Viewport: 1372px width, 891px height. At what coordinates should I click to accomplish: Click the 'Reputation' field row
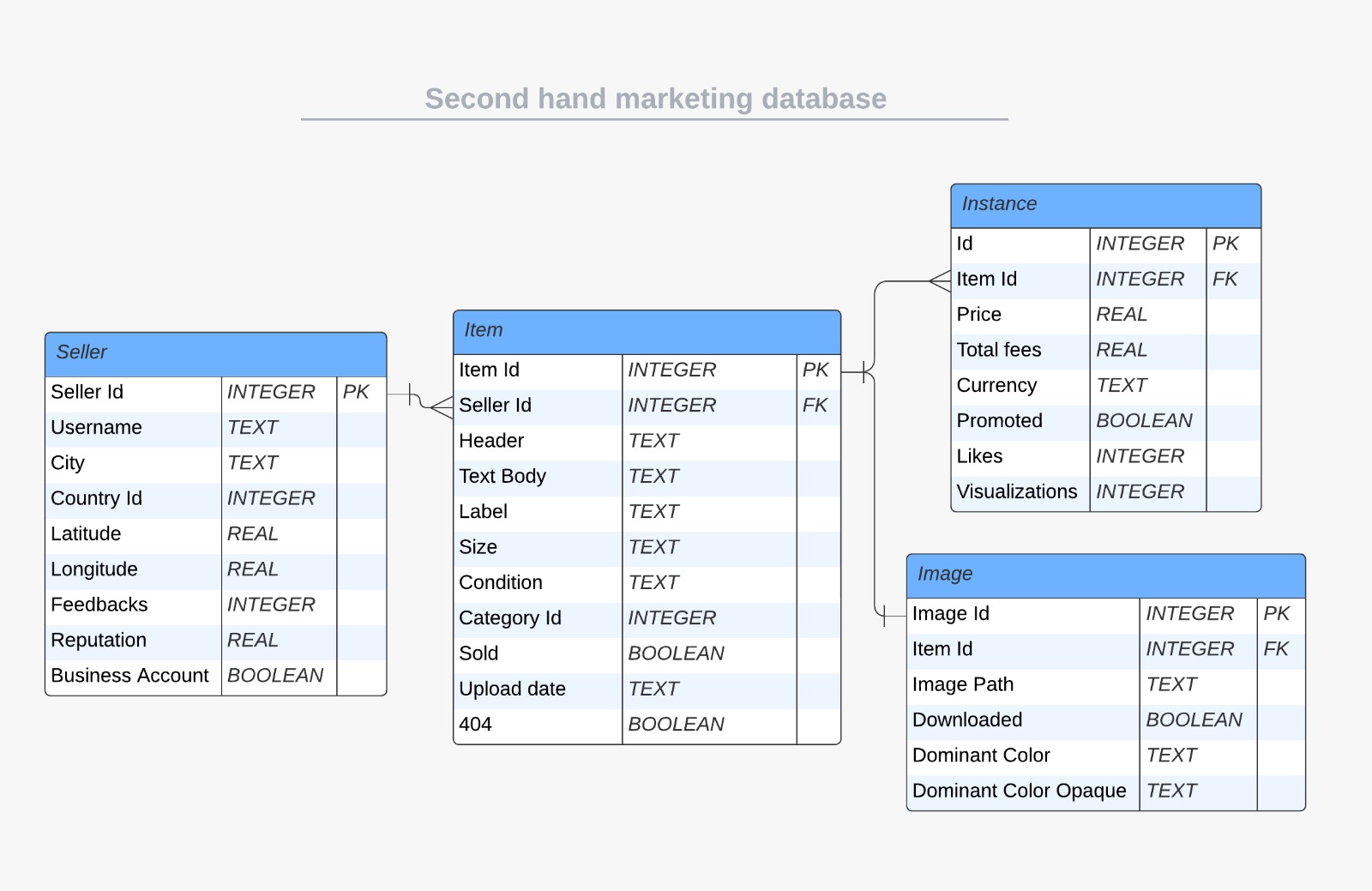click(x=216, y=640)
